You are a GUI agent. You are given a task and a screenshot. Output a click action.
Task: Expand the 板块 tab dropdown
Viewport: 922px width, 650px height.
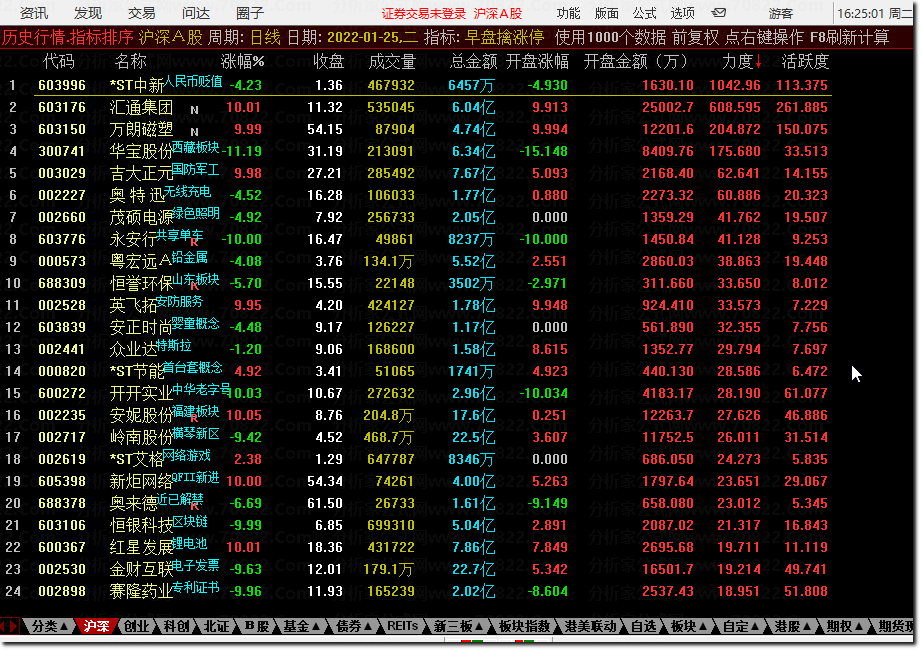coord(689,626)
